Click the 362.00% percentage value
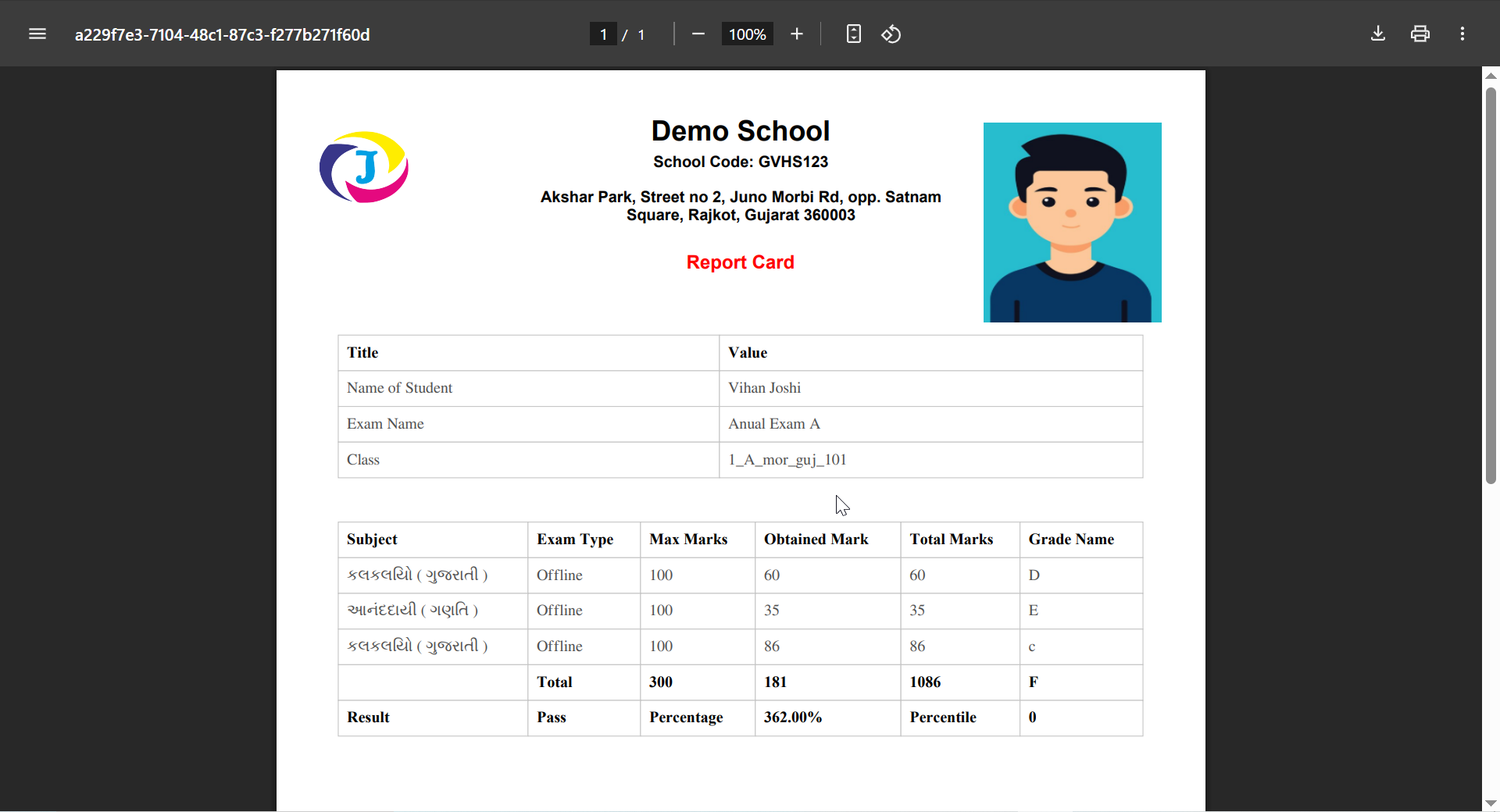1500x812 pixels. point(792,718)
